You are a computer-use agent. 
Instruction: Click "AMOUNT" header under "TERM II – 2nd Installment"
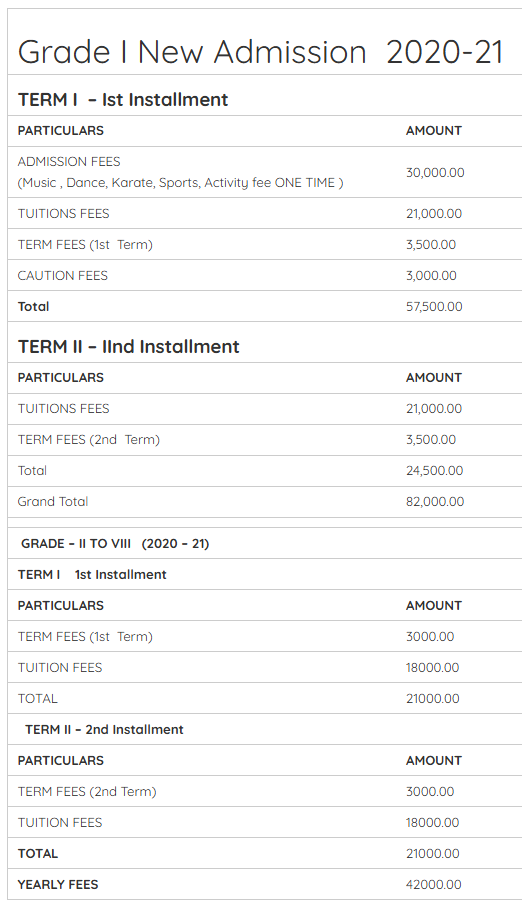click(434, 761)
